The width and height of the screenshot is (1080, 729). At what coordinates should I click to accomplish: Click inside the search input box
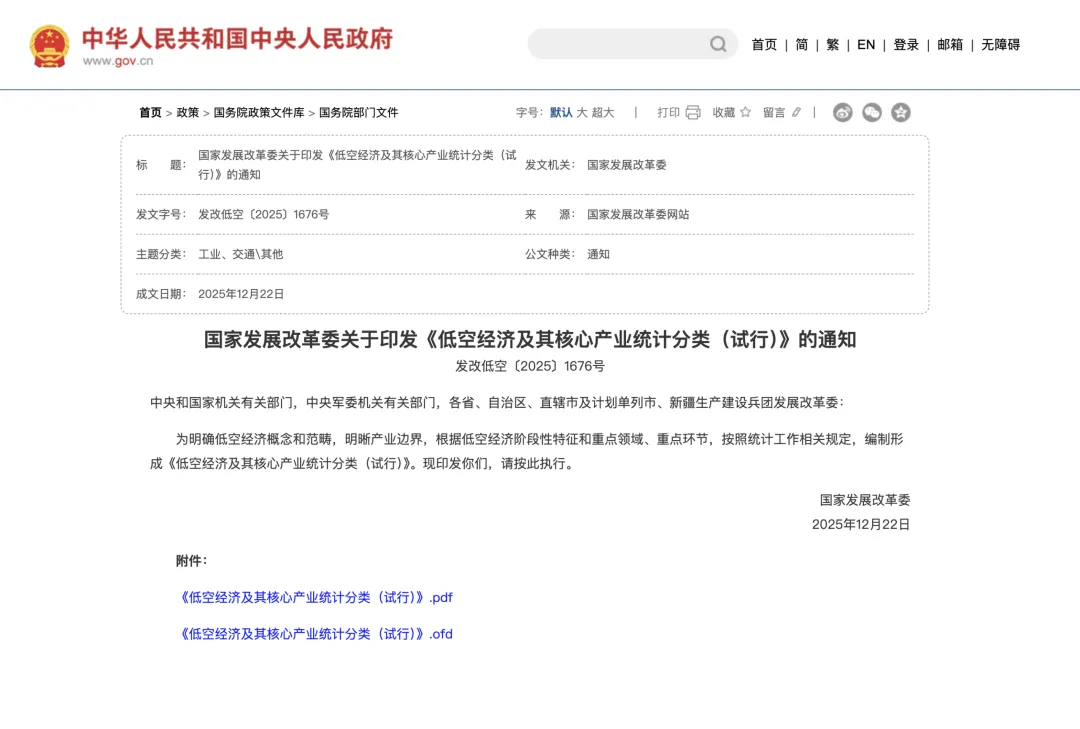(615, 44)
